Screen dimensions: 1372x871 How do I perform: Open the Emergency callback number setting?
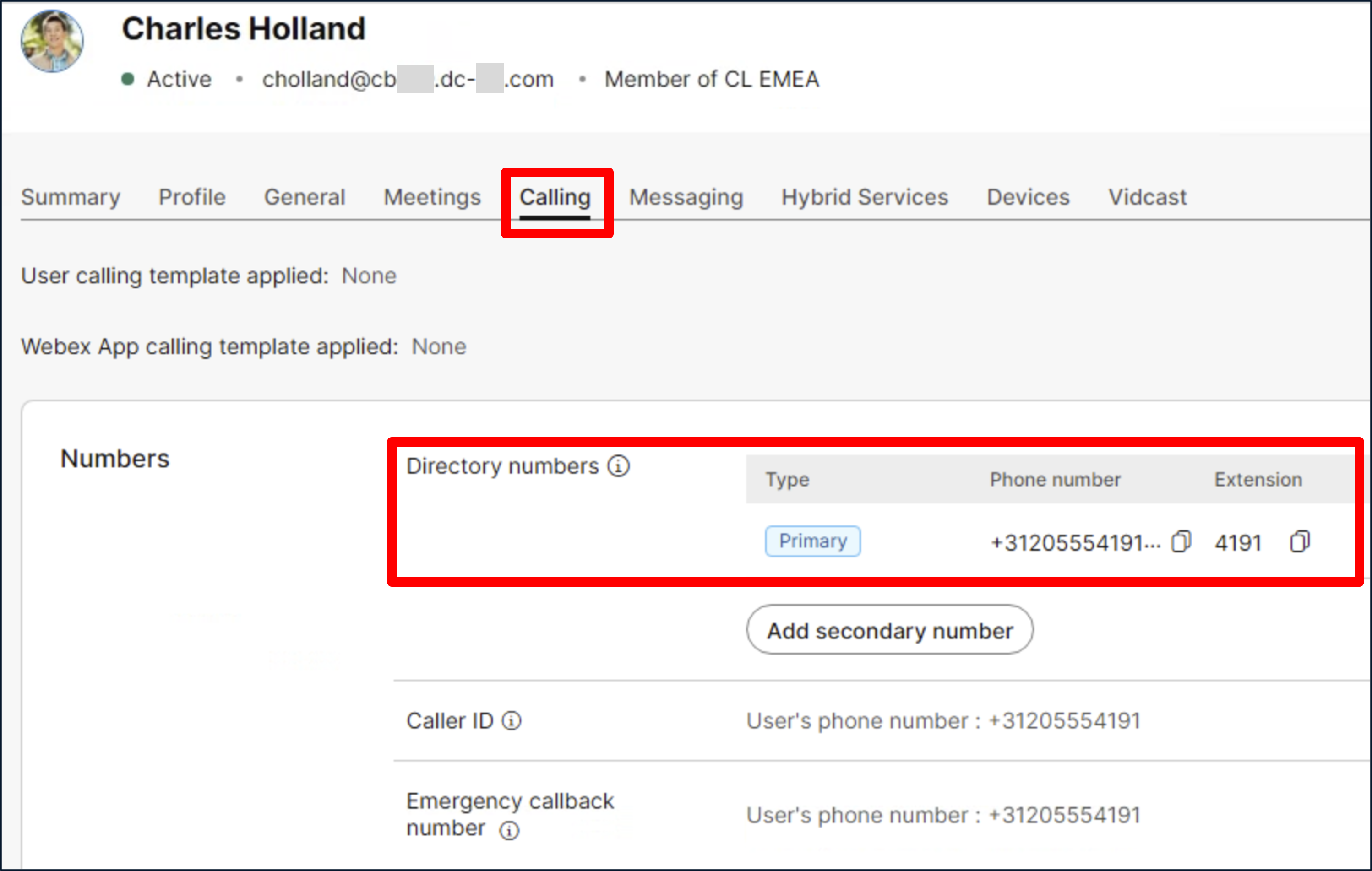(943, 816)
